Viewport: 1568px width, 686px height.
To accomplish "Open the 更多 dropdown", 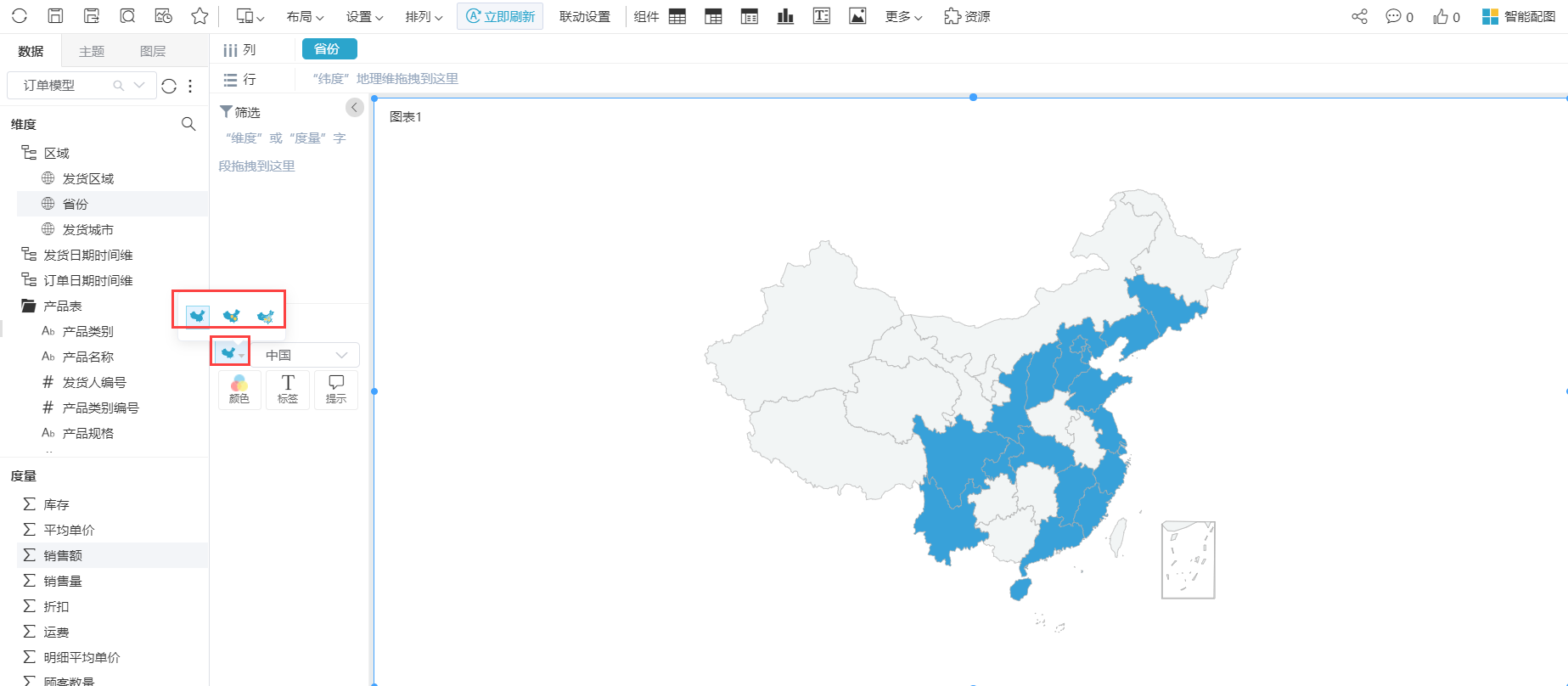I will pos(903,16).
